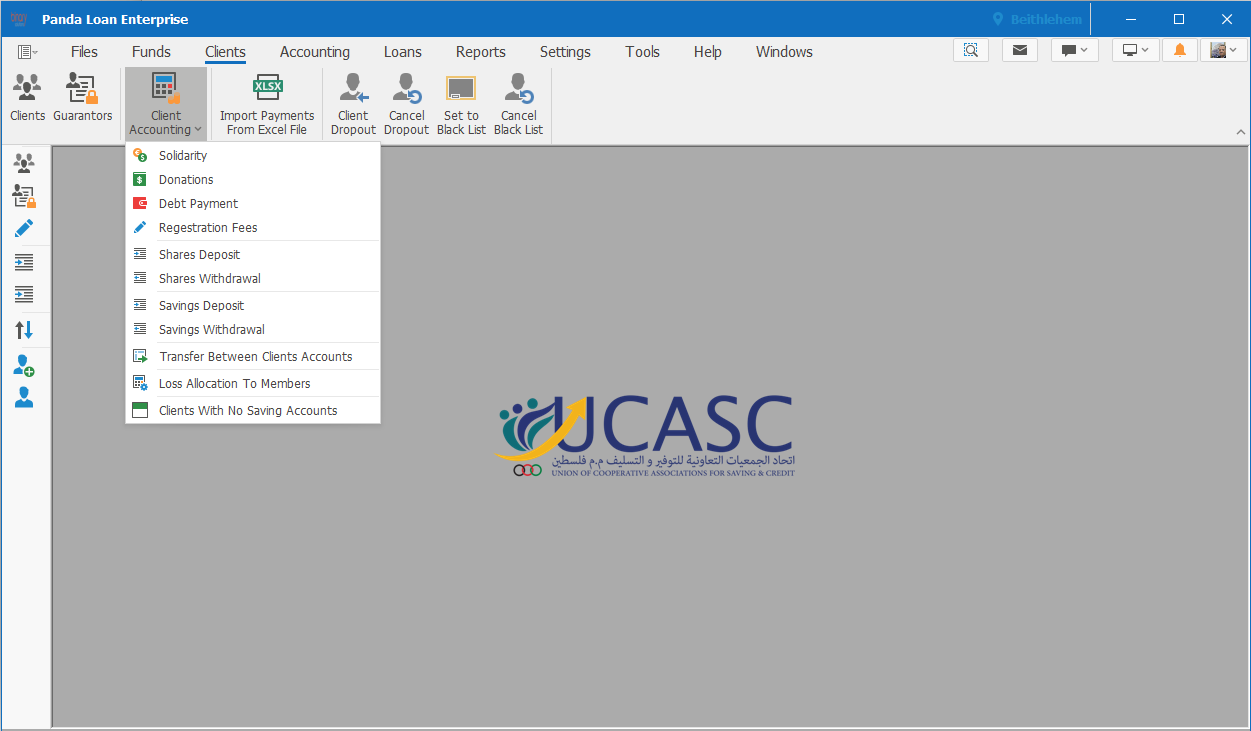Click the Solidarity coin icon
Image resolution: width=1251 pixels, height=731 pixels.
140,155
